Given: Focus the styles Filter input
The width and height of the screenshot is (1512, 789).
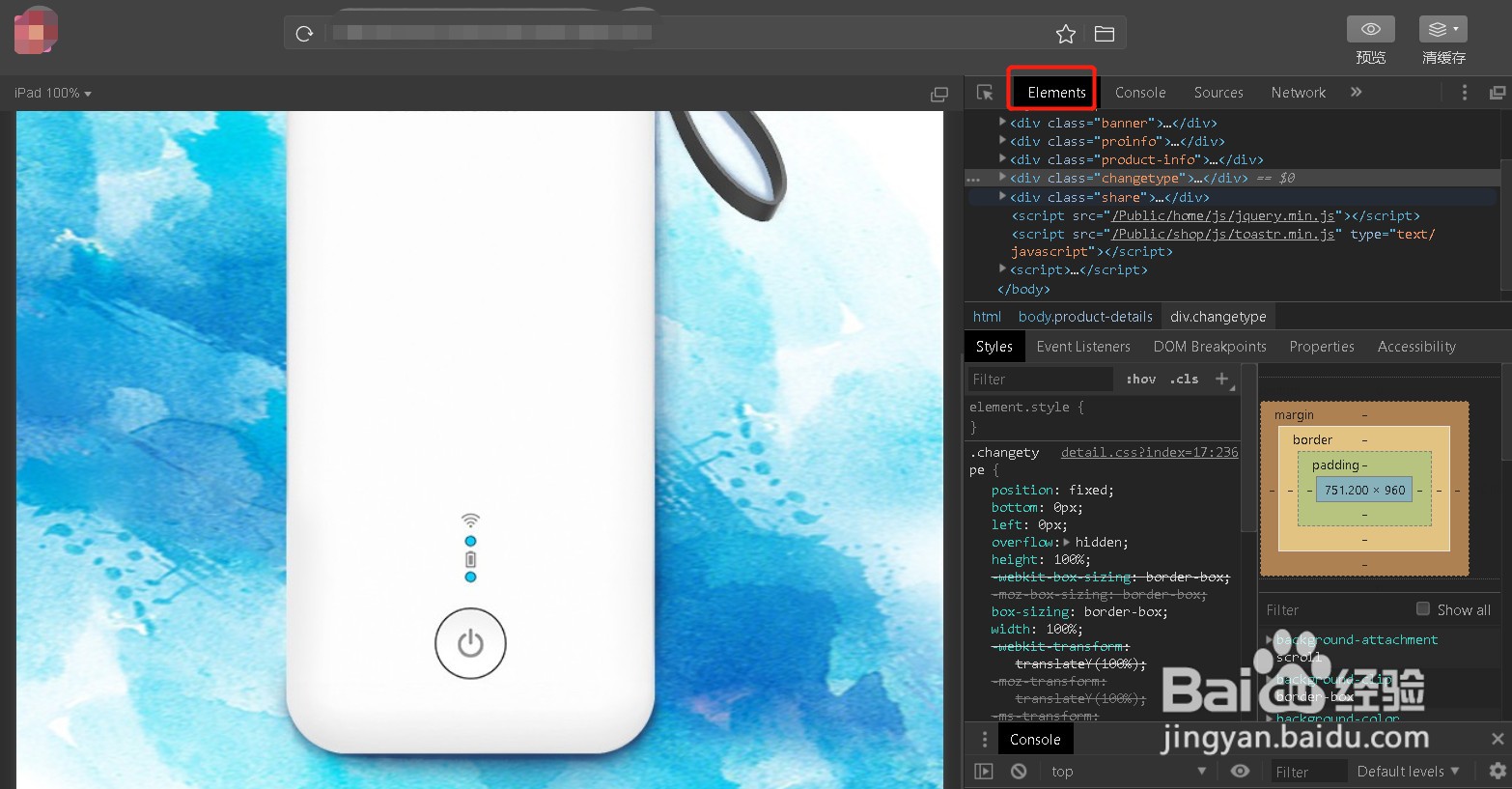Looking at the screenshot, I should [x=1041, y=380].
